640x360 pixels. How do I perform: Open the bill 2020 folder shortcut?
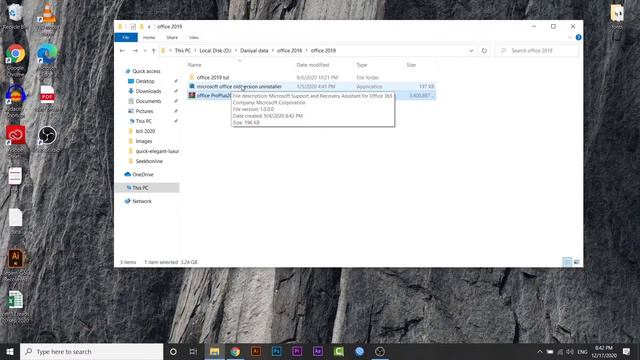coord(145,131)
